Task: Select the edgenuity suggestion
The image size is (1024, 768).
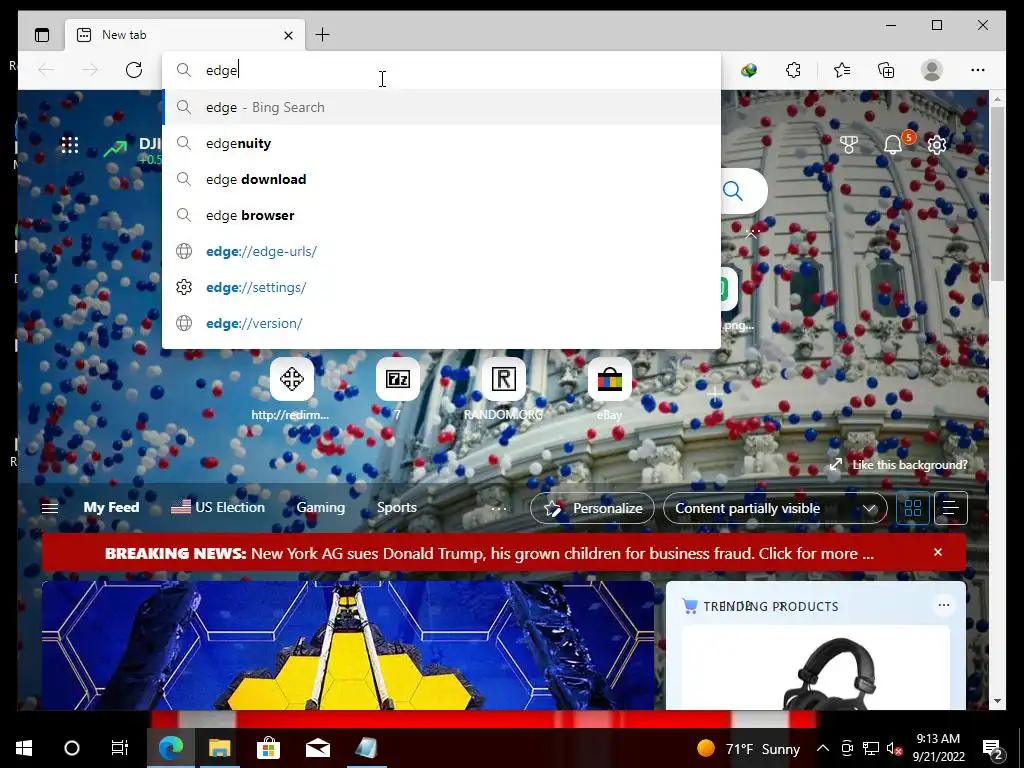Action: (441, 143)
